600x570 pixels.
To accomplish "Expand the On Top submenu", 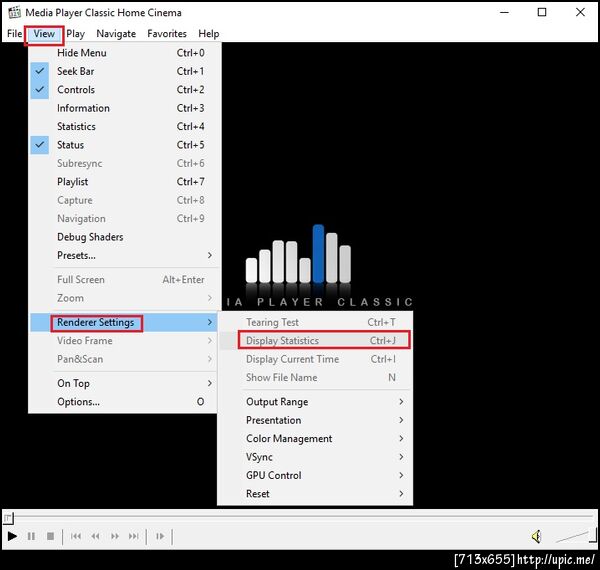I will [123, 383].
